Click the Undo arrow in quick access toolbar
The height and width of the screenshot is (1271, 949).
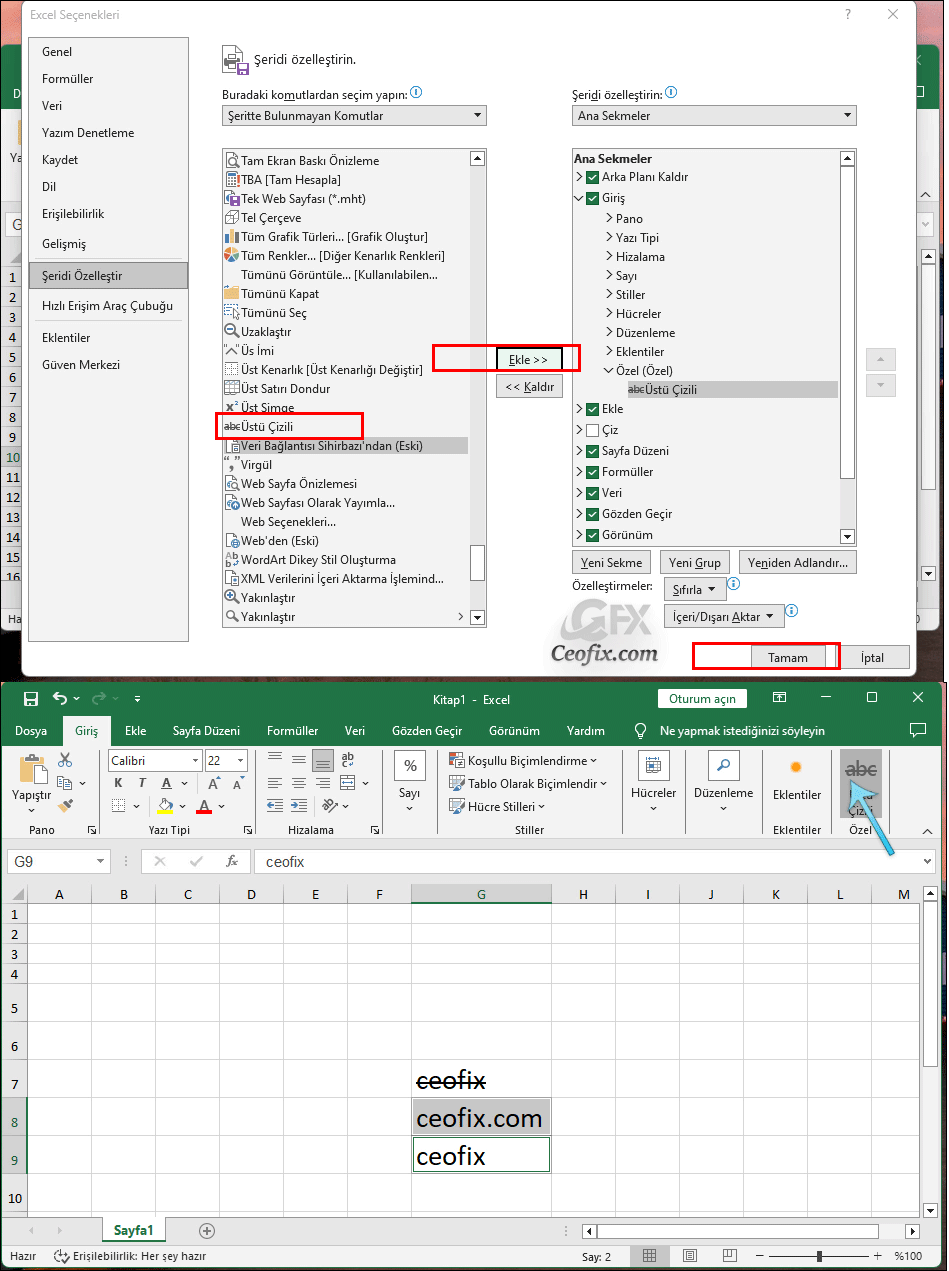[60, 698]
